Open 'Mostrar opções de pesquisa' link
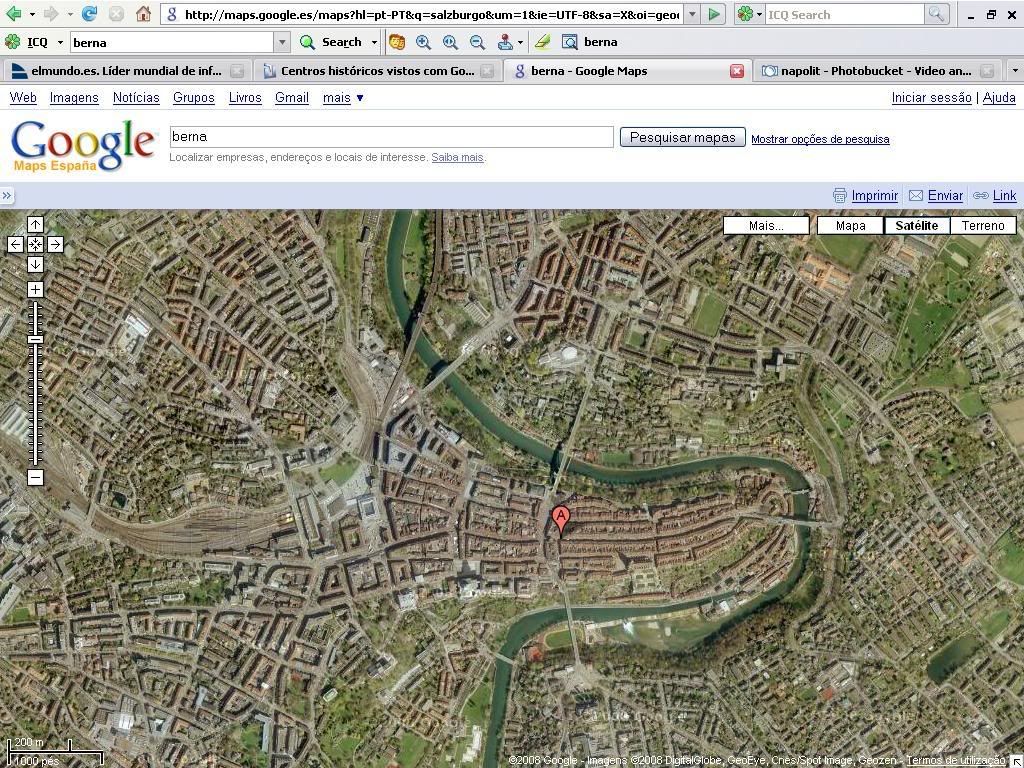The image size is (1024, 768). [x=820, y=139]
